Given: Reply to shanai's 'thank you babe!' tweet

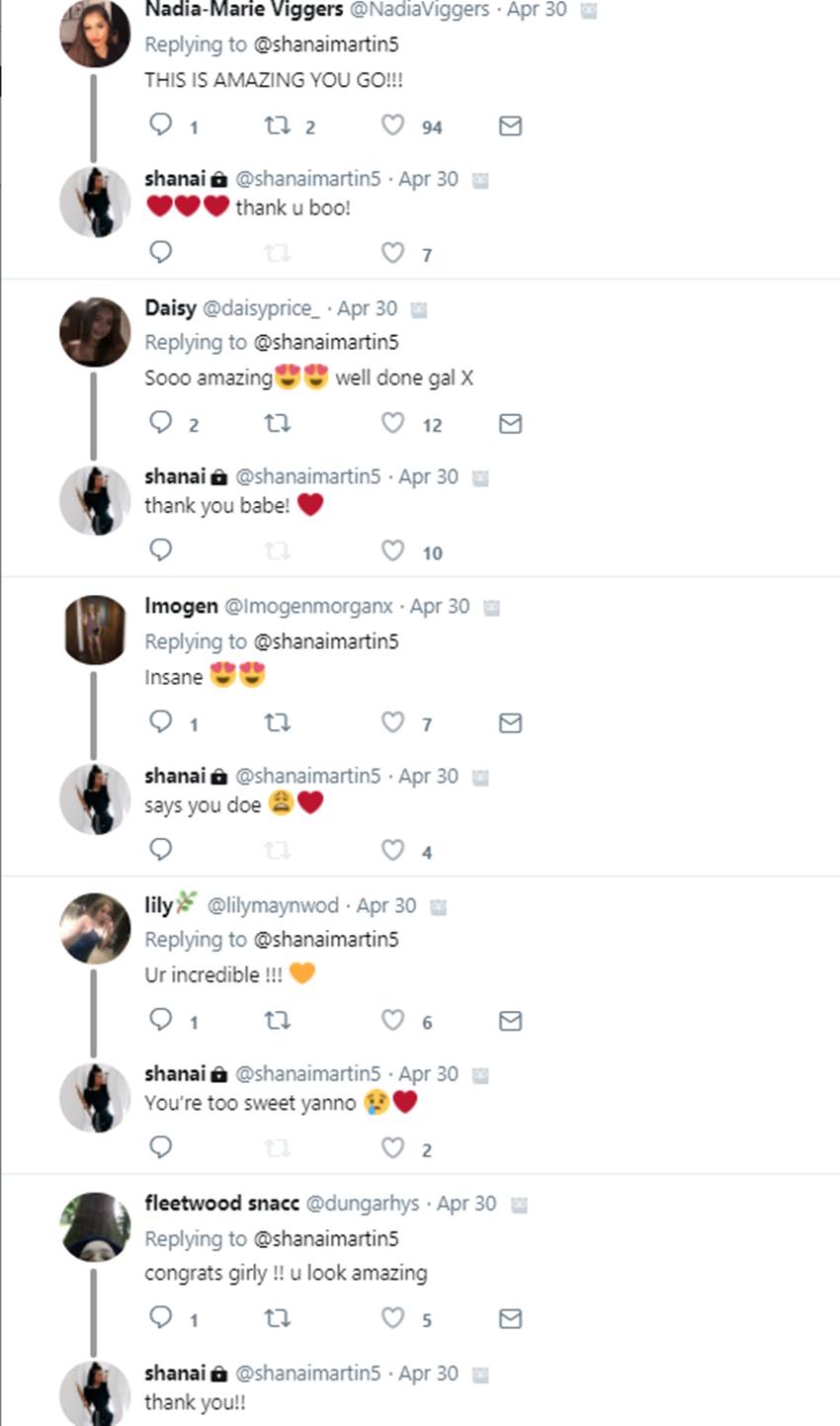Looking at the screenshot, I should [x=161, y=549].
